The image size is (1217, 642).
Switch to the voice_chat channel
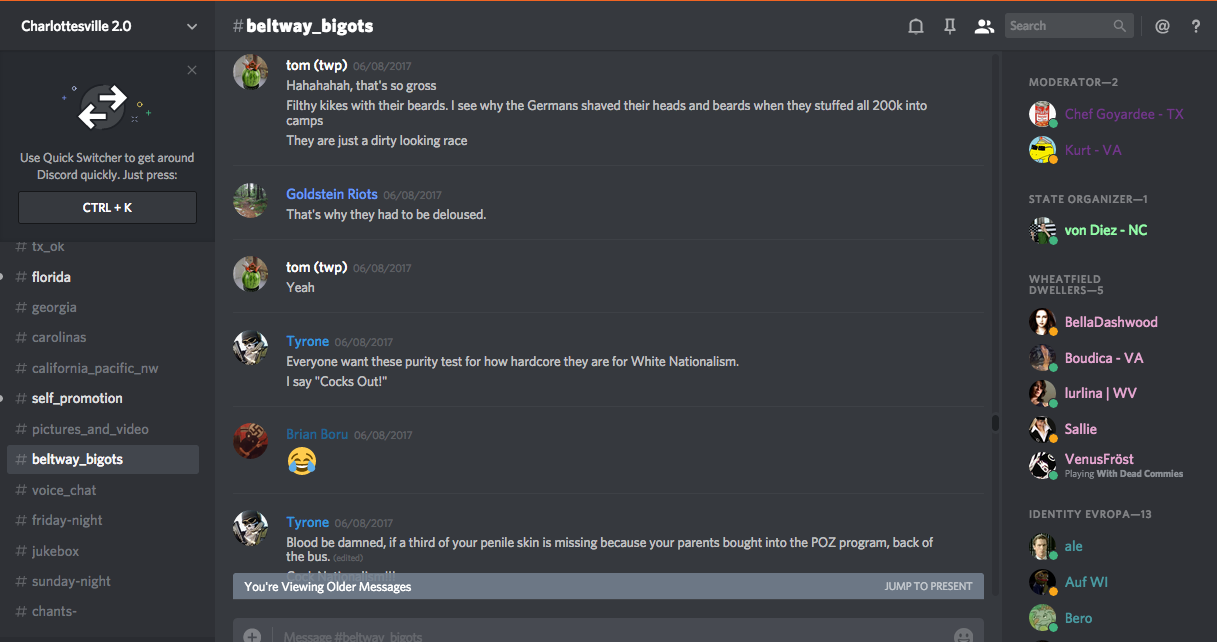click(65, 490)
